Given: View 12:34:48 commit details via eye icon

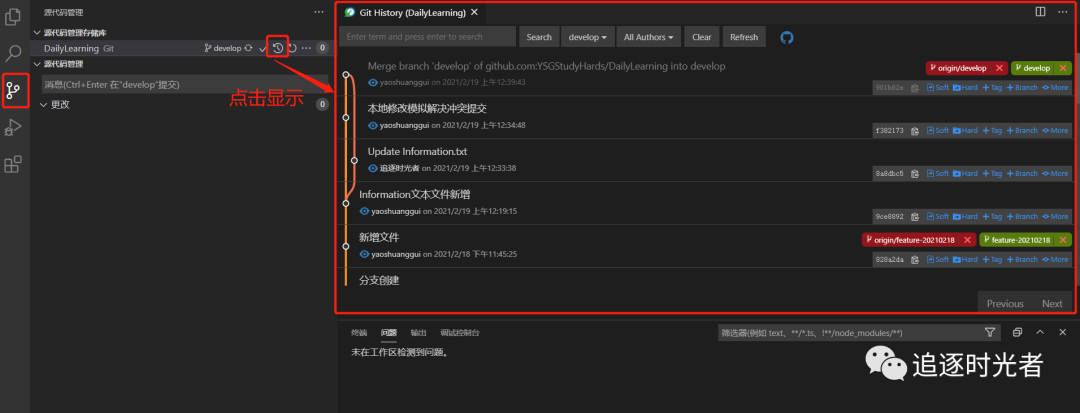Looking at the screenshot, I should pos(373,125).
